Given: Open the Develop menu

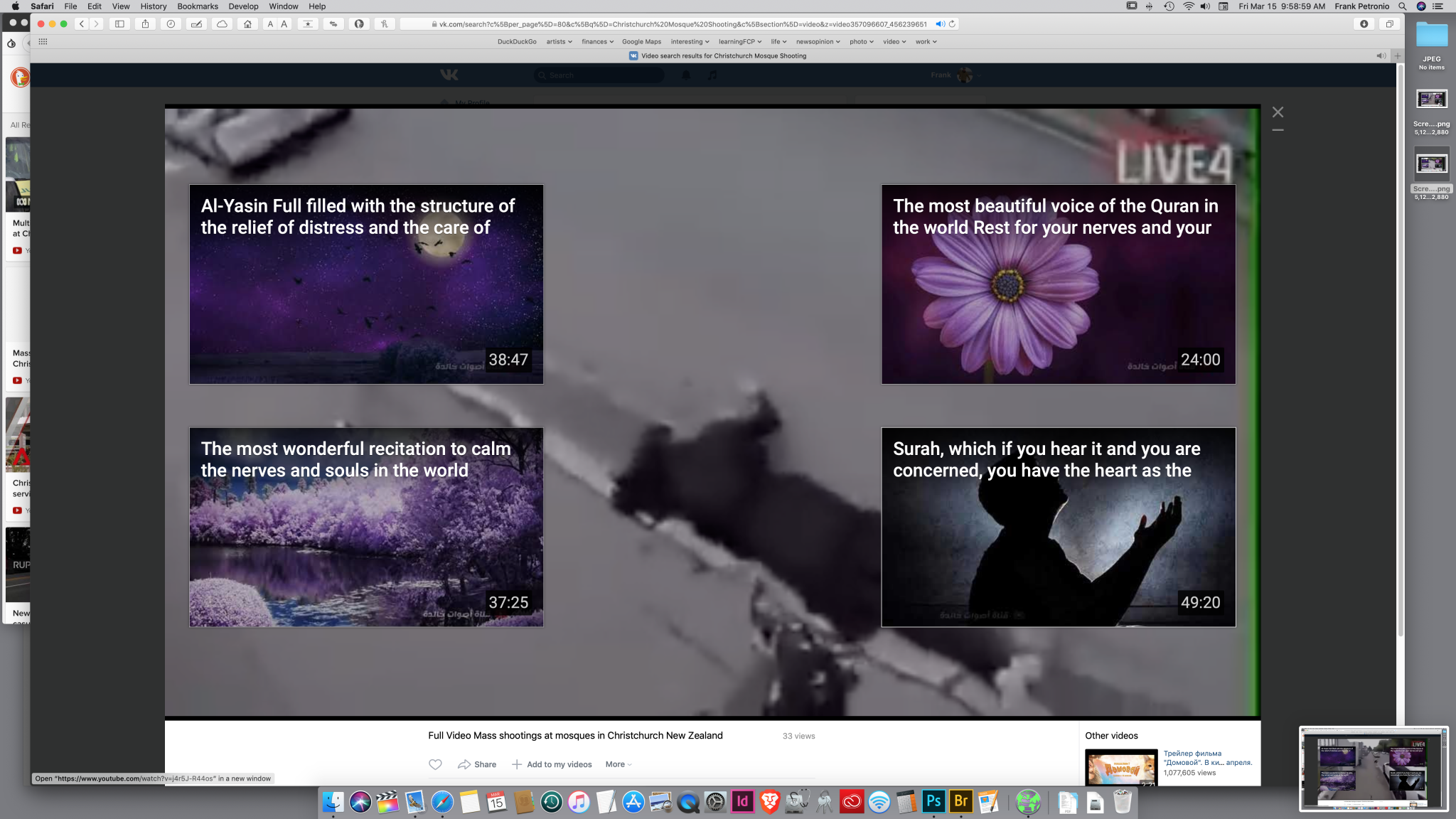Looking at the screenshot, I should (243, 6).
